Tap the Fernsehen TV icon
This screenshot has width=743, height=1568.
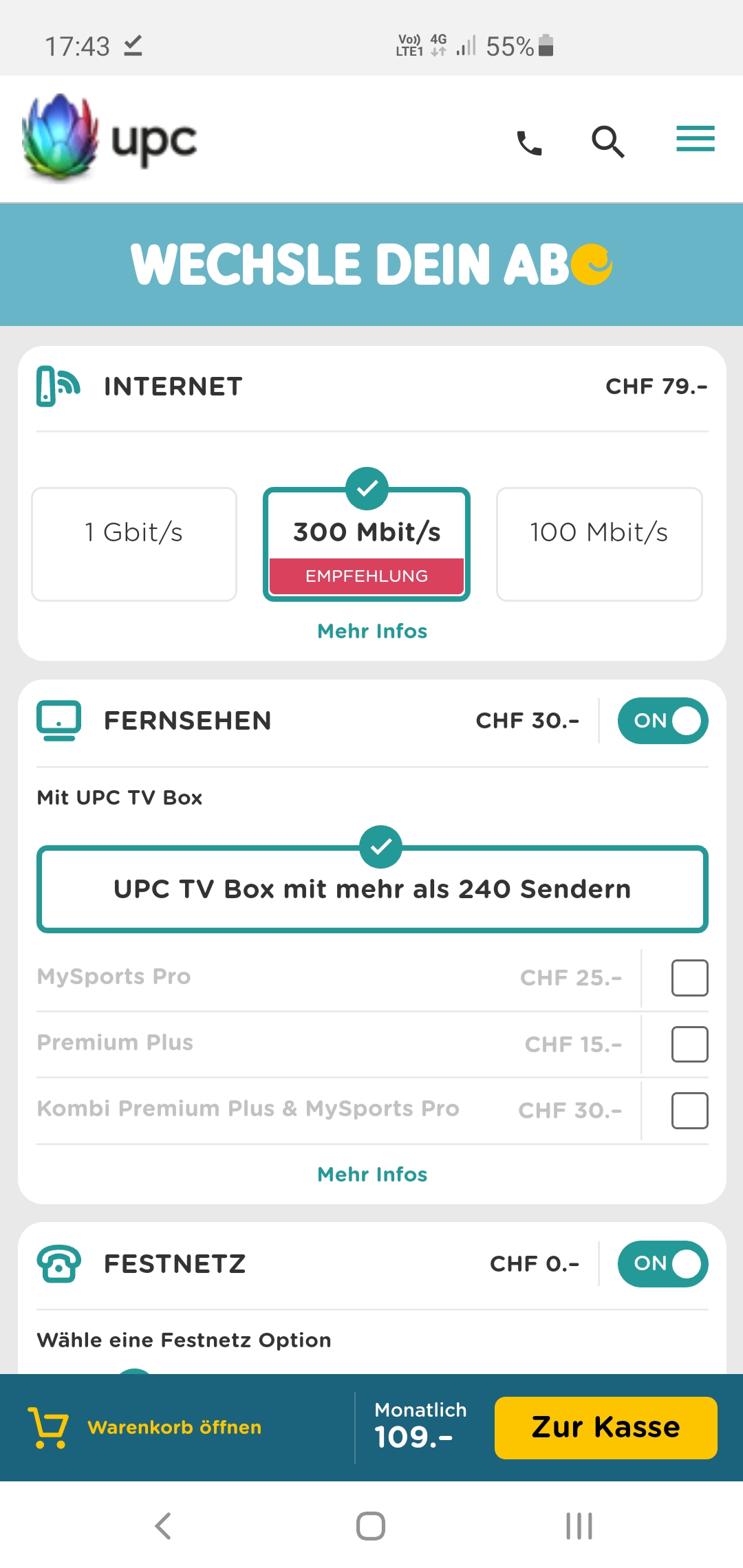click(58, 721)
